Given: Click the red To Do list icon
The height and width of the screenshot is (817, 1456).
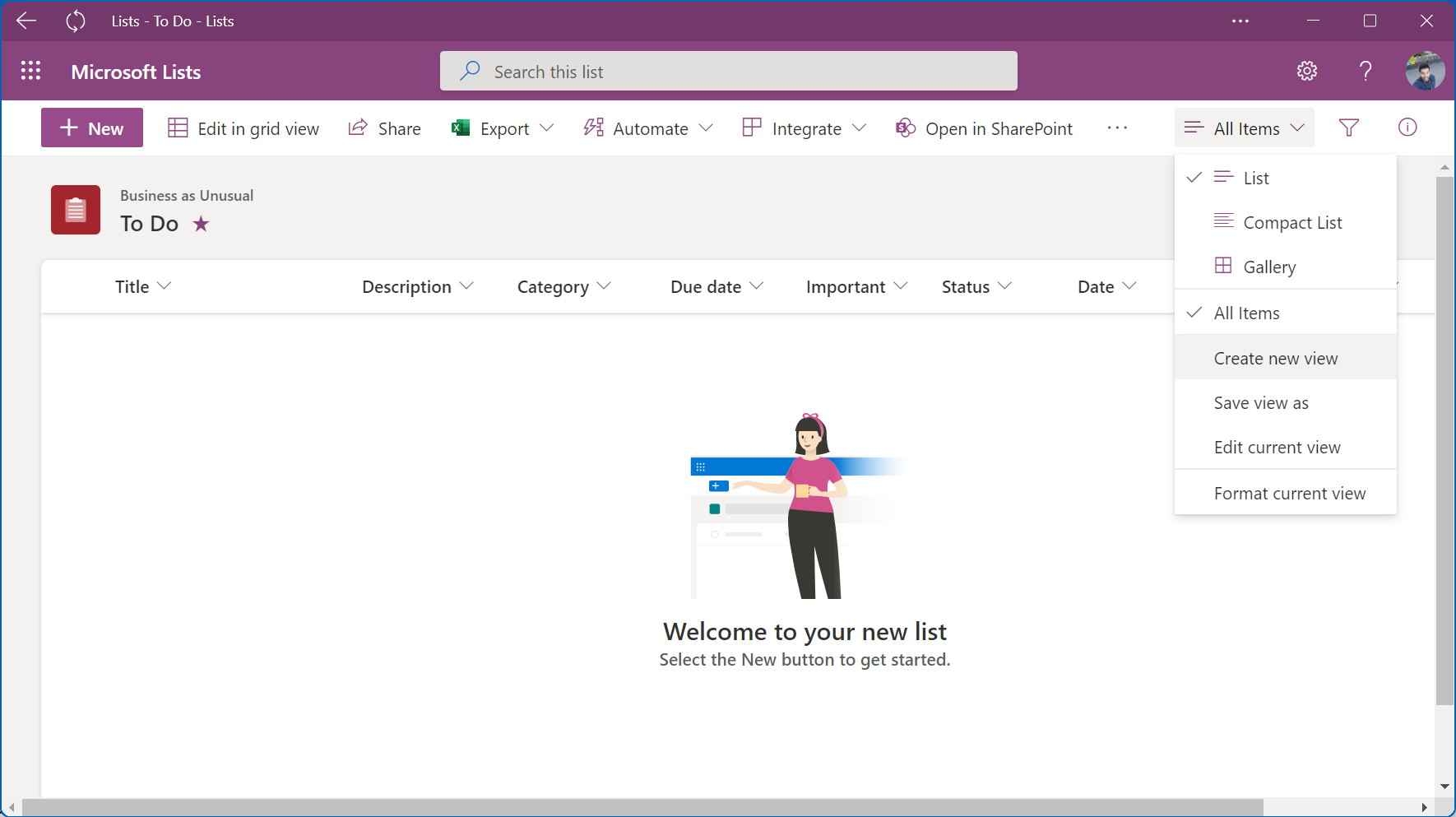Looking at the screenshot, I should pos(76,210).
